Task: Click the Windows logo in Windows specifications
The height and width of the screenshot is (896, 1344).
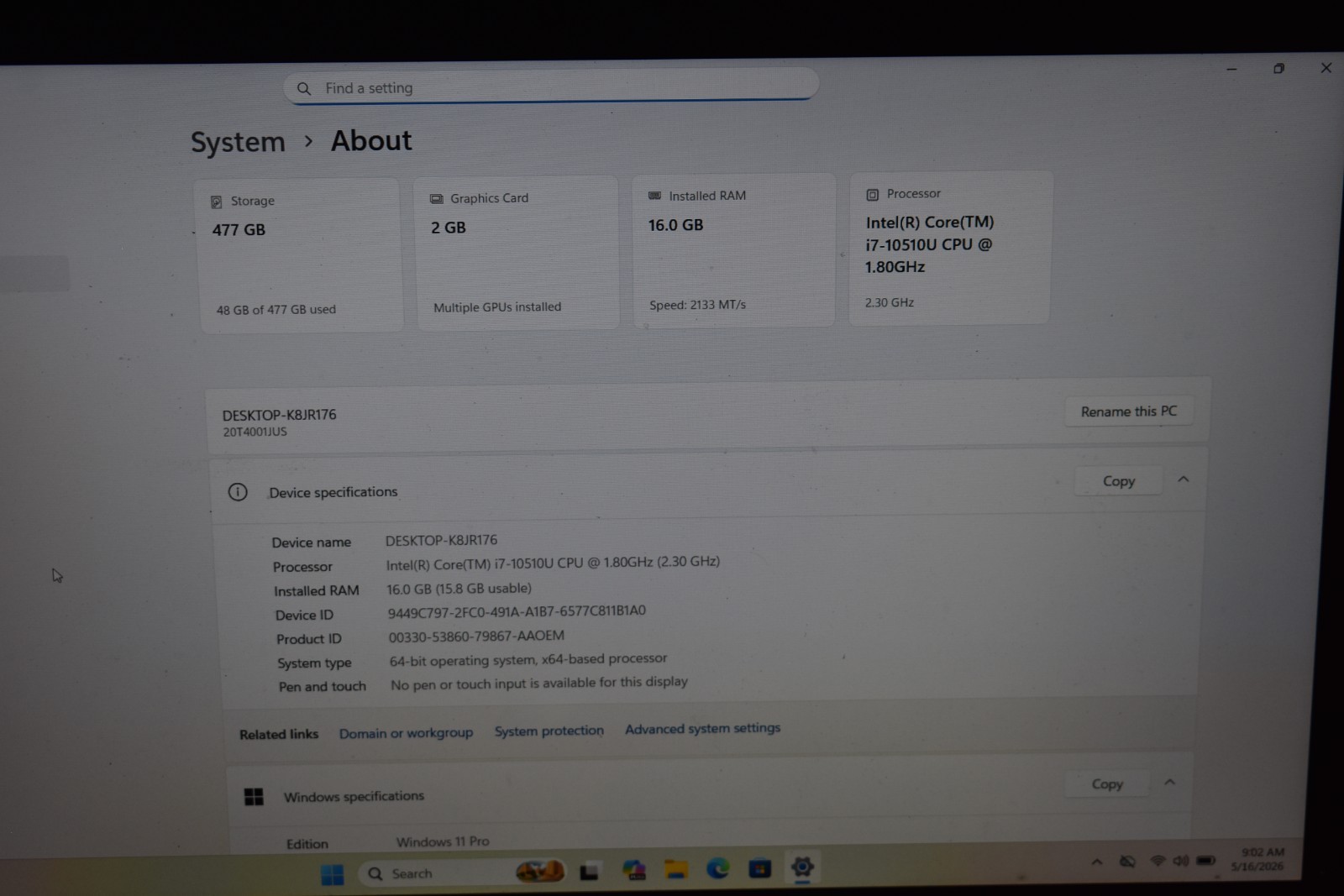Action: pos(254,796)
